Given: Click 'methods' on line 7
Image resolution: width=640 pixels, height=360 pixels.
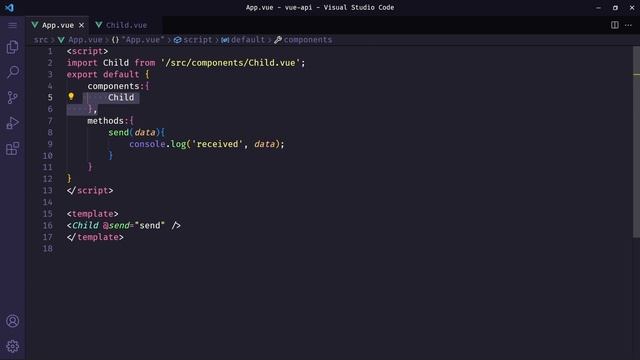Looking at the screenshot, I should coord(105,121).
